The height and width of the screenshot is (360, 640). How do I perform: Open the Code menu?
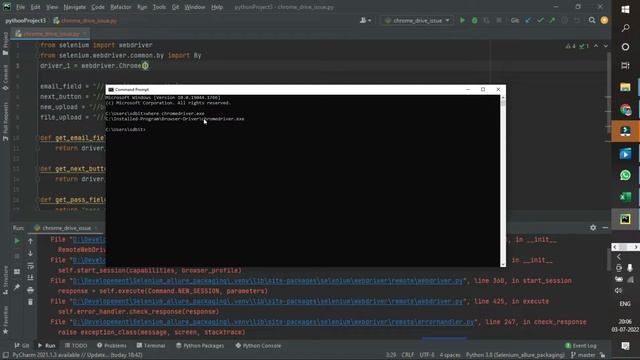point(98,7)
